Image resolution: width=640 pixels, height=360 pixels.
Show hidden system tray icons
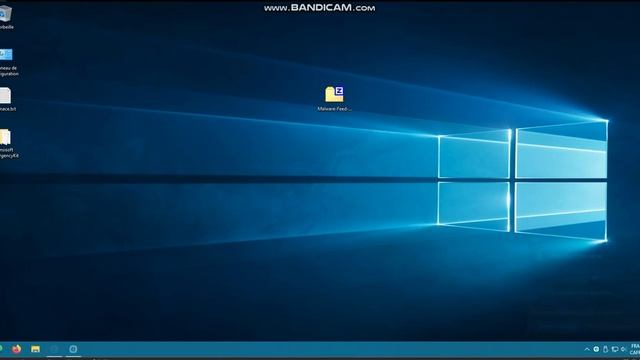pos(587,349)
